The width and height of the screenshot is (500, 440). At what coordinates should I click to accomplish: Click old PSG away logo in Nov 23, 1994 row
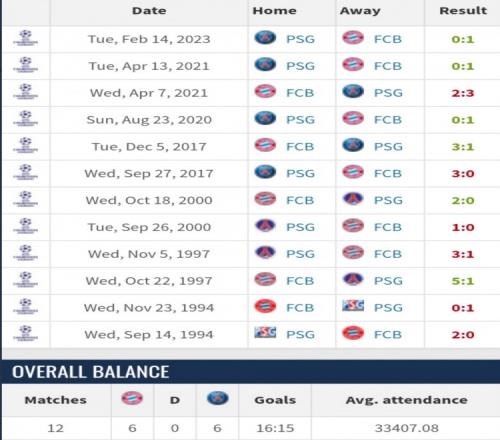pos(353,306)
